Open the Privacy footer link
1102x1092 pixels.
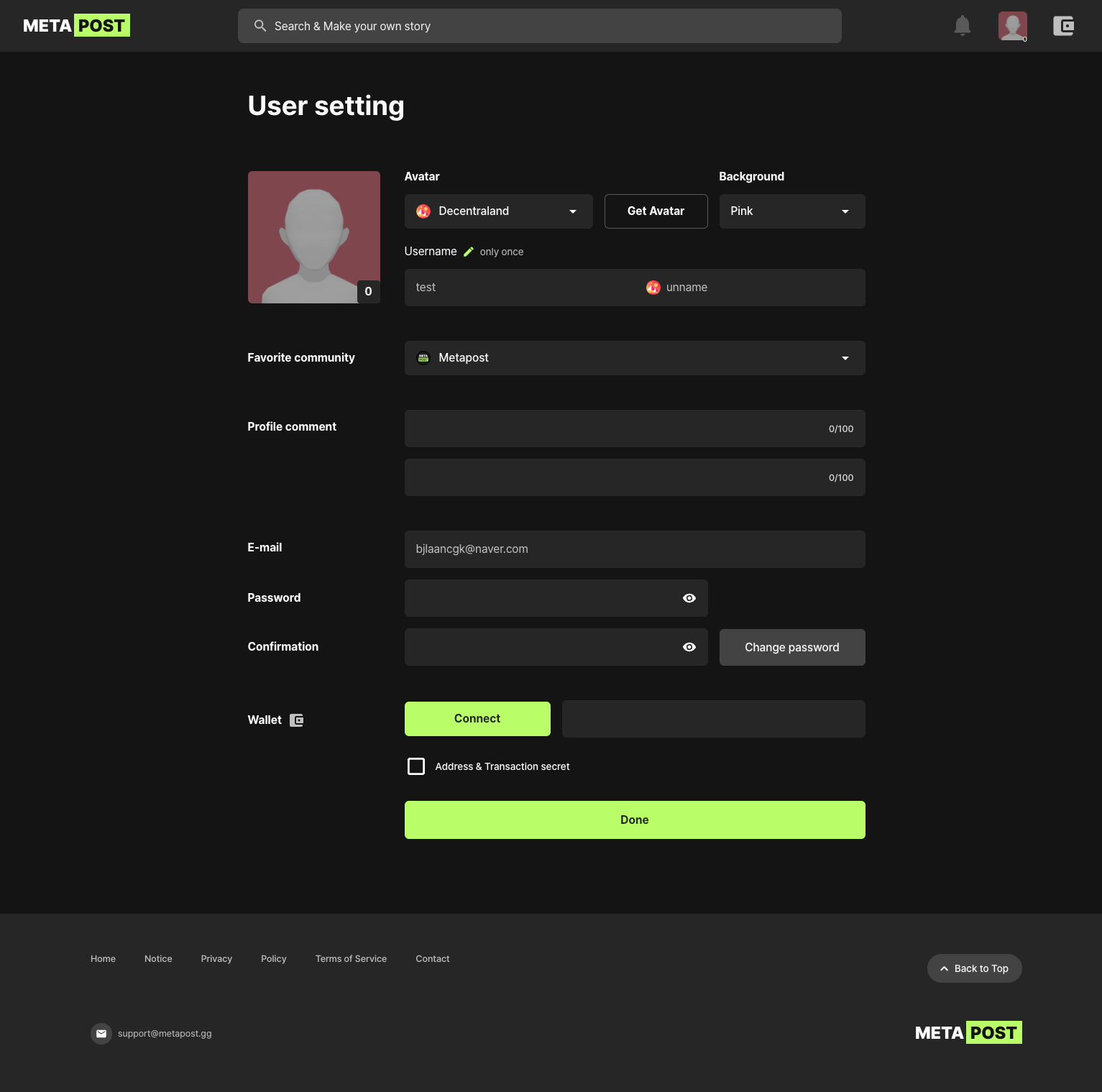216,959
